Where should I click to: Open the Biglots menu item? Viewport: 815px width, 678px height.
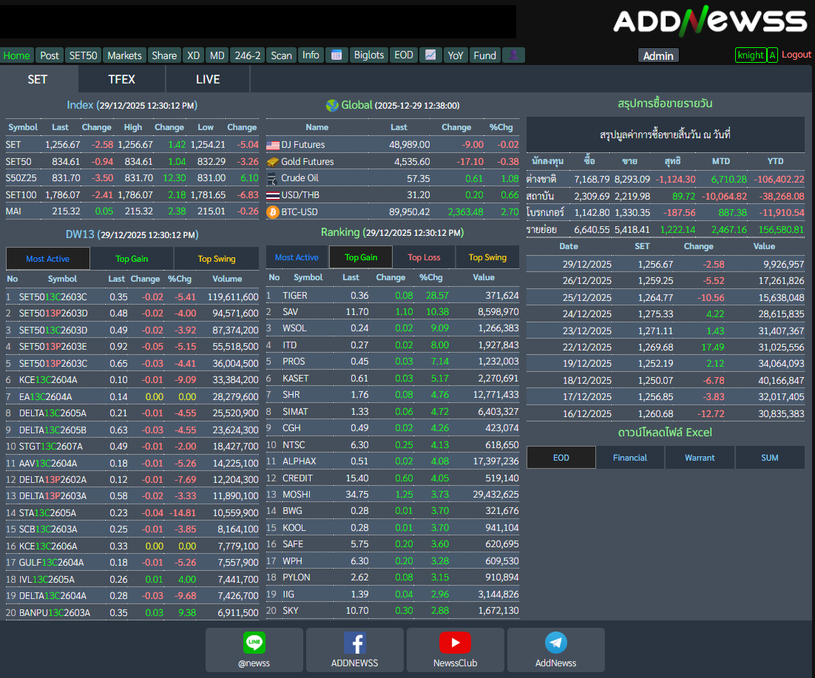(368, 55)
